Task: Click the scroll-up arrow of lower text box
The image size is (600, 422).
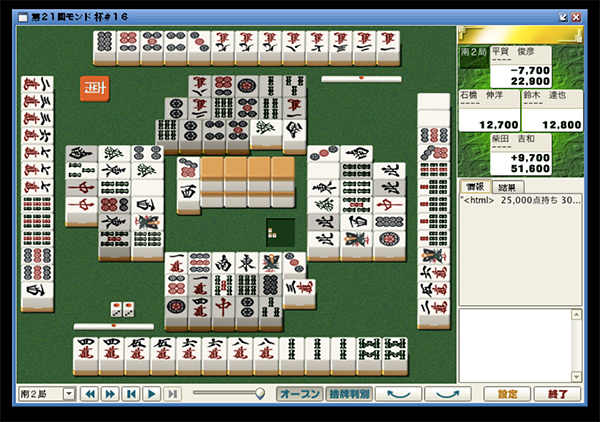Action: (576, 315)
